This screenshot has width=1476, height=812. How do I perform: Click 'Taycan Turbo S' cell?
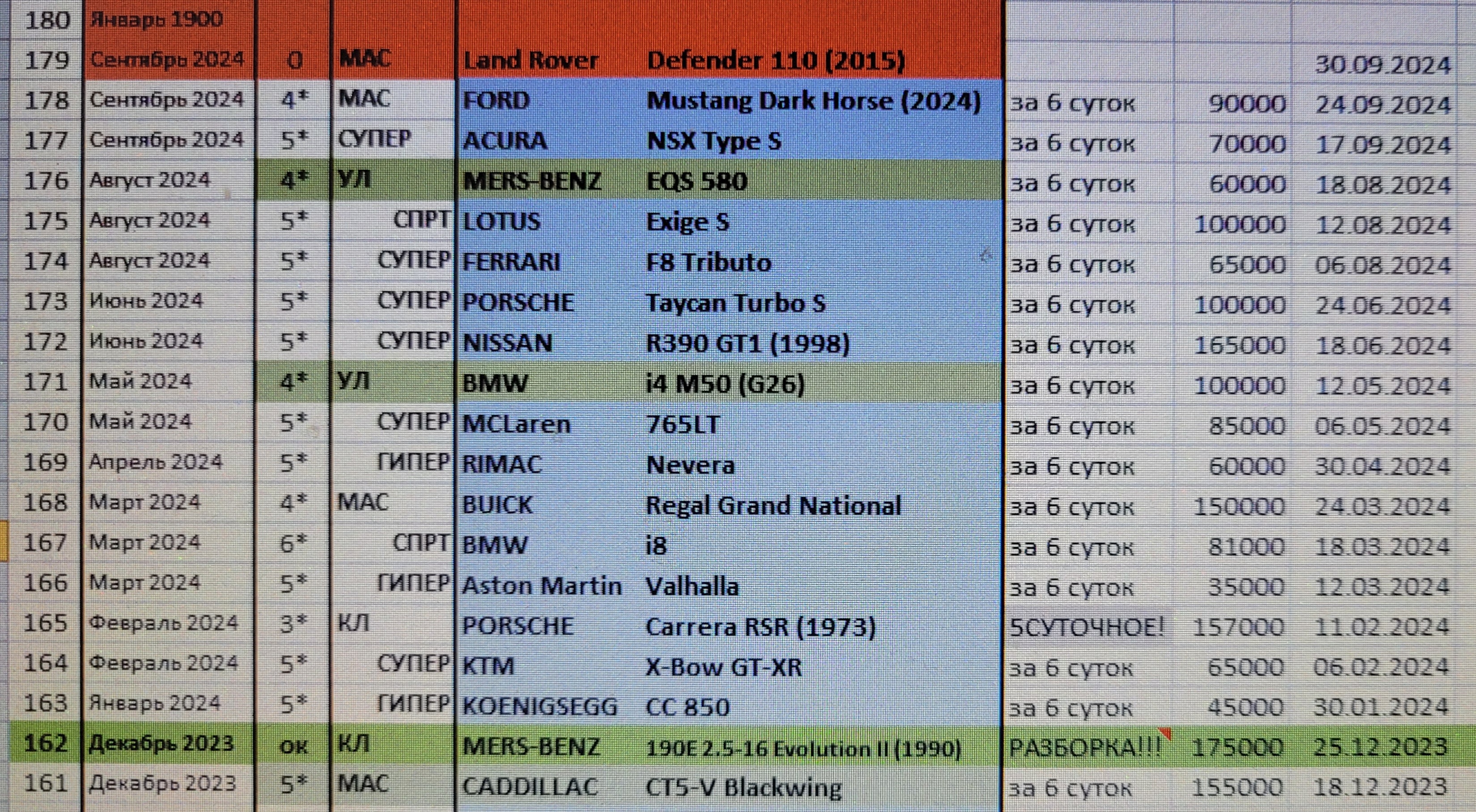823,303
